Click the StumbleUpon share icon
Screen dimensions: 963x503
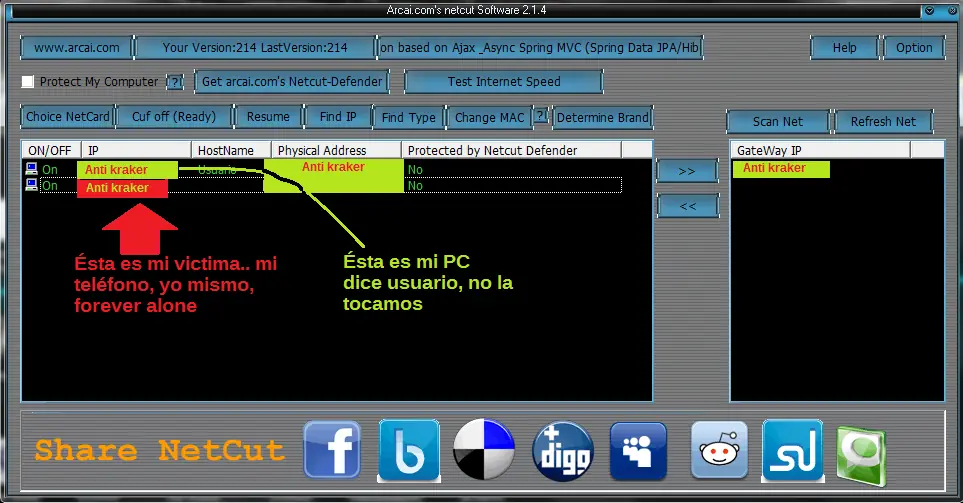(792, 450)
